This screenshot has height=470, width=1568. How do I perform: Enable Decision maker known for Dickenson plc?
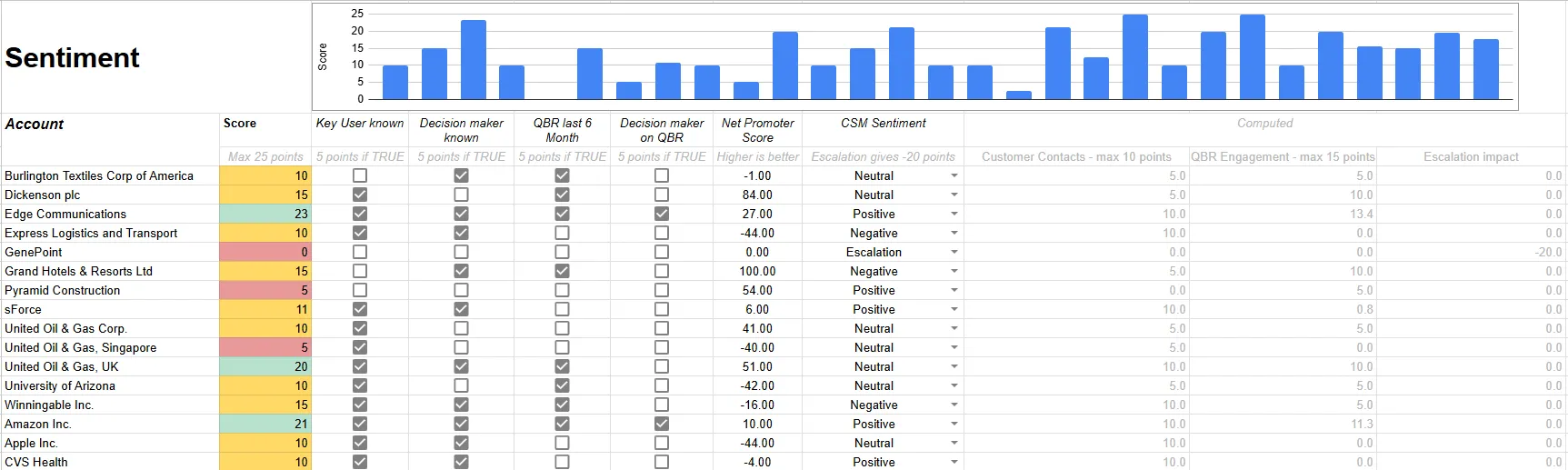coord(461,195)
